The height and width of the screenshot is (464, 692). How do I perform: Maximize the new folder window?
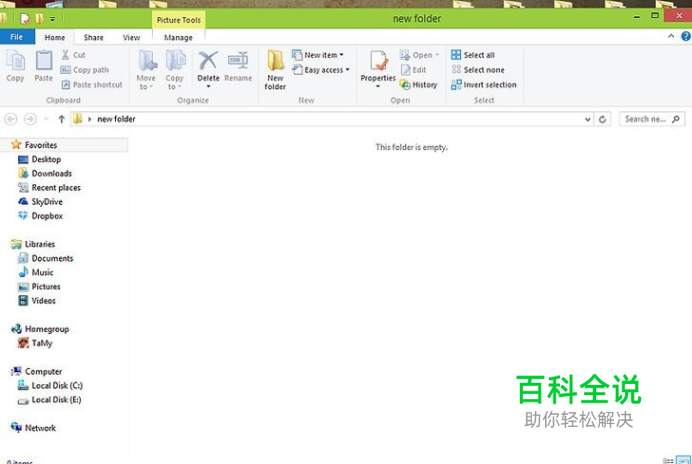pos(655,16)
